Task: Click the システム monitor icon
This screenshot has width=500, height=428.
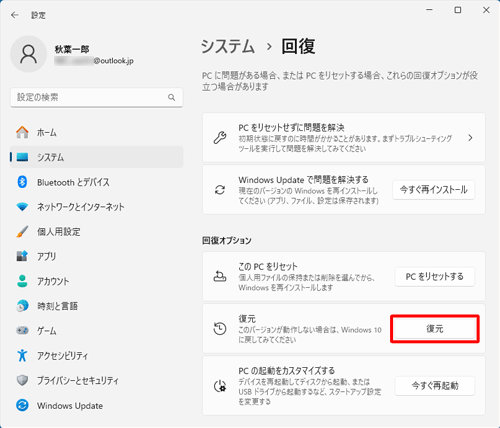Action: pyautogui.click(x=22, y=157)
